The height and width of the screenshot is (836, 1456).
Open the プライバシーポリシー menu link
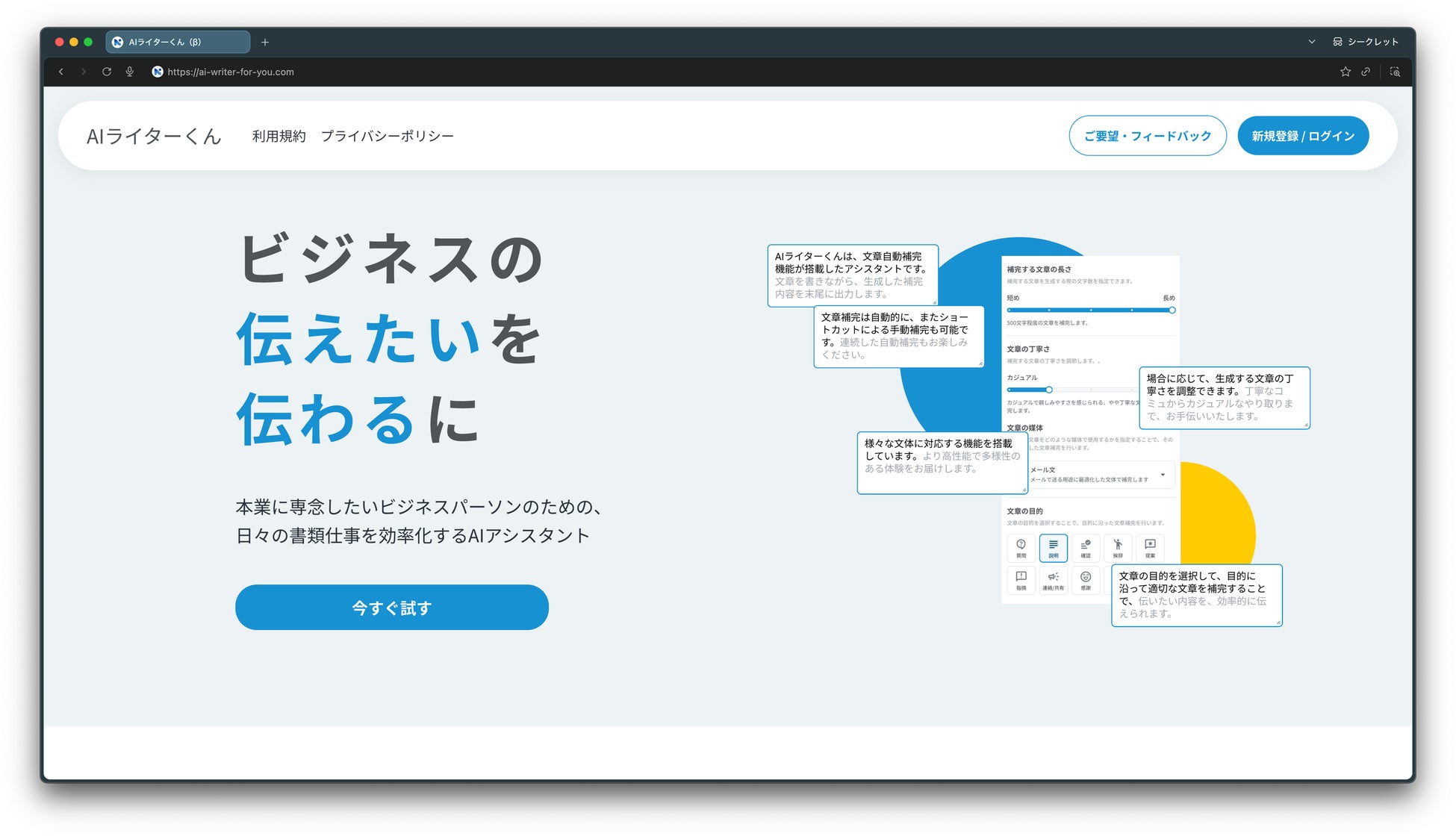click(387, 136)
